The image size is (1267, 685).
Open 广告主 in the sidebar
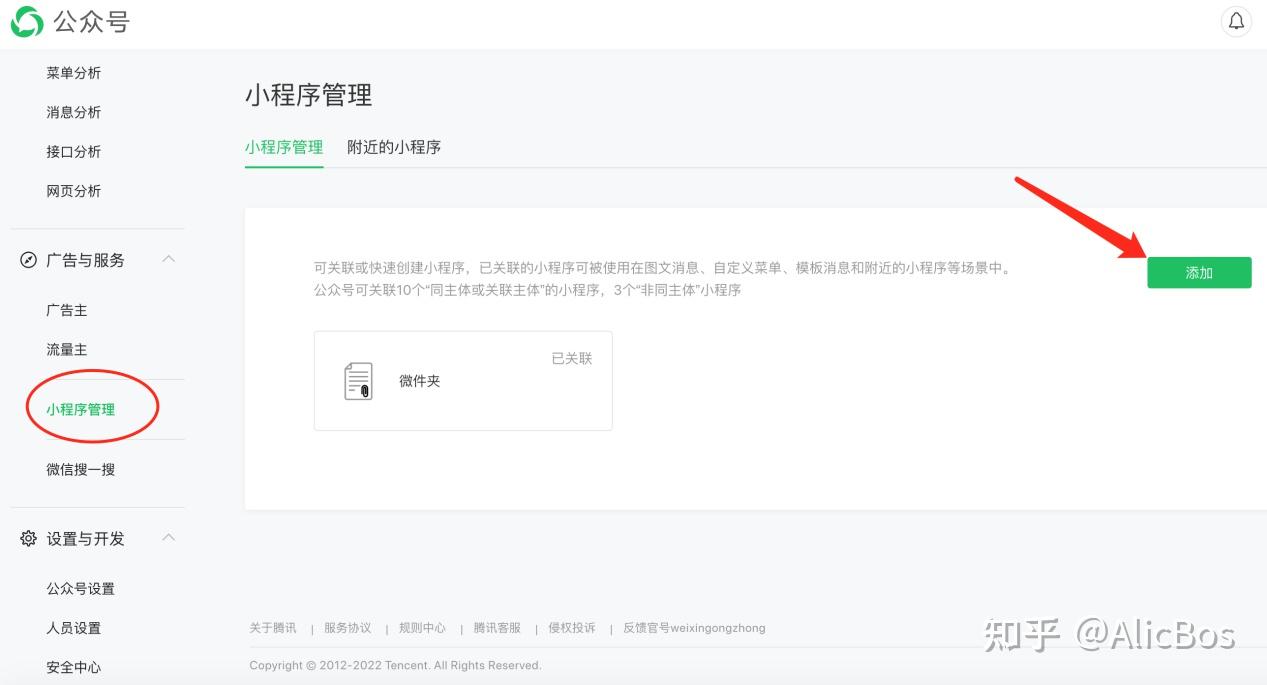tap(66, 310)
